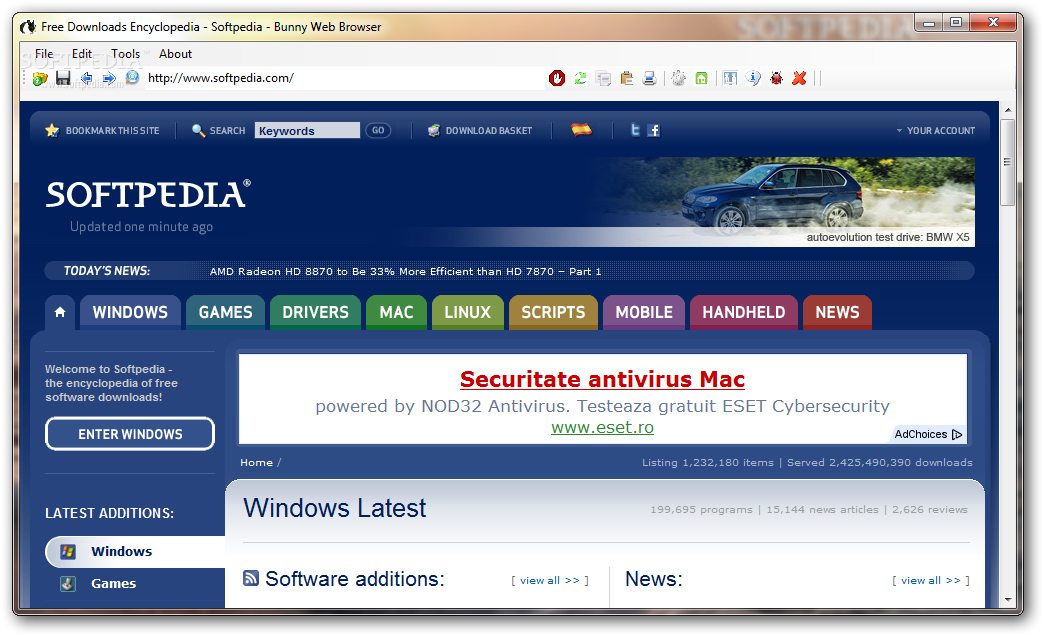
Task: Print the page with printer icon
Action: tap(649, 79)
